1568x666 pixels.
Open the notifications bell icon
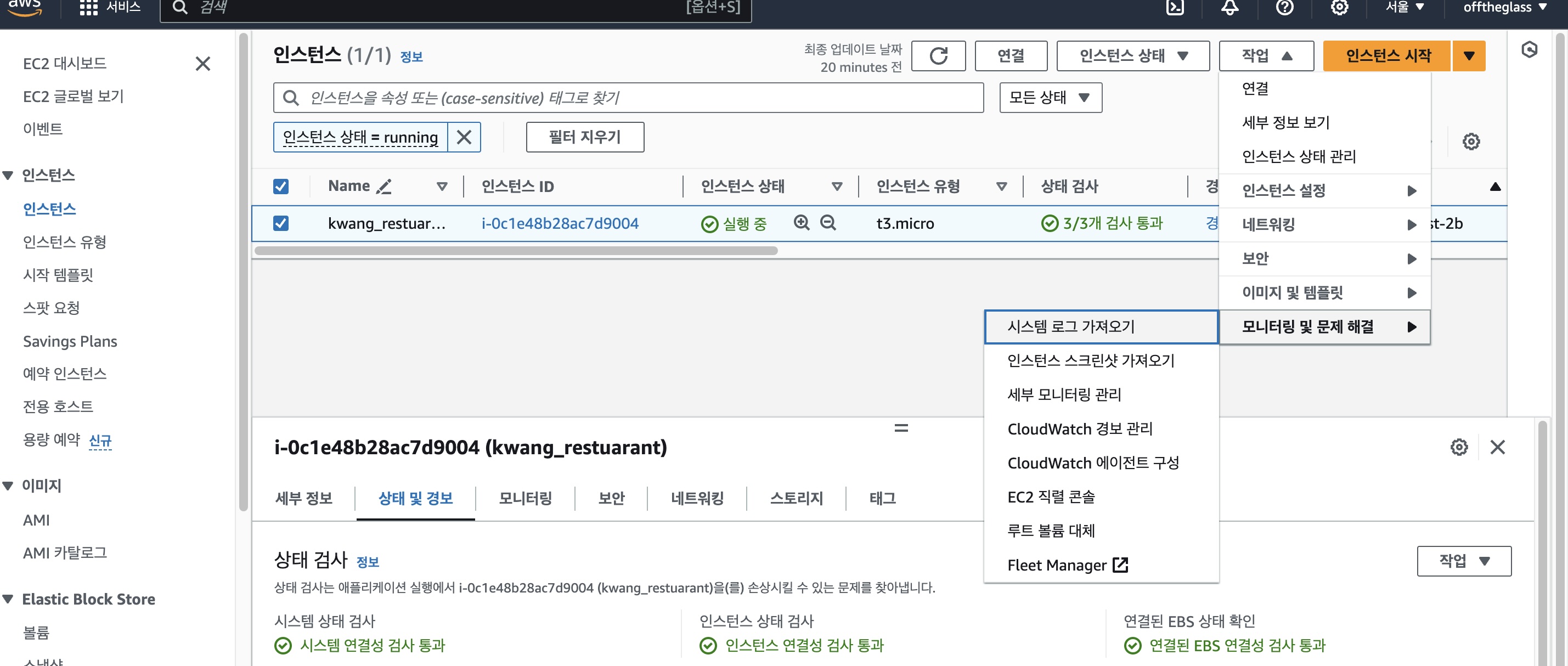tap(1229, 7)
